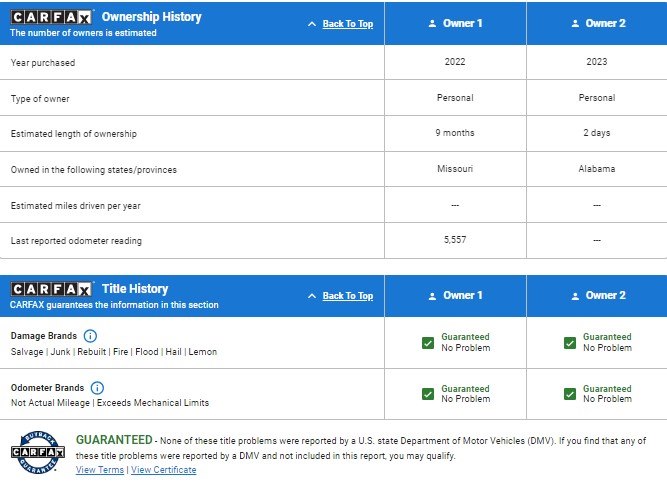Click Owner 1 person icon in Ownership History
This screenshot has height=487, width=667.
click(x=432, y=23)
